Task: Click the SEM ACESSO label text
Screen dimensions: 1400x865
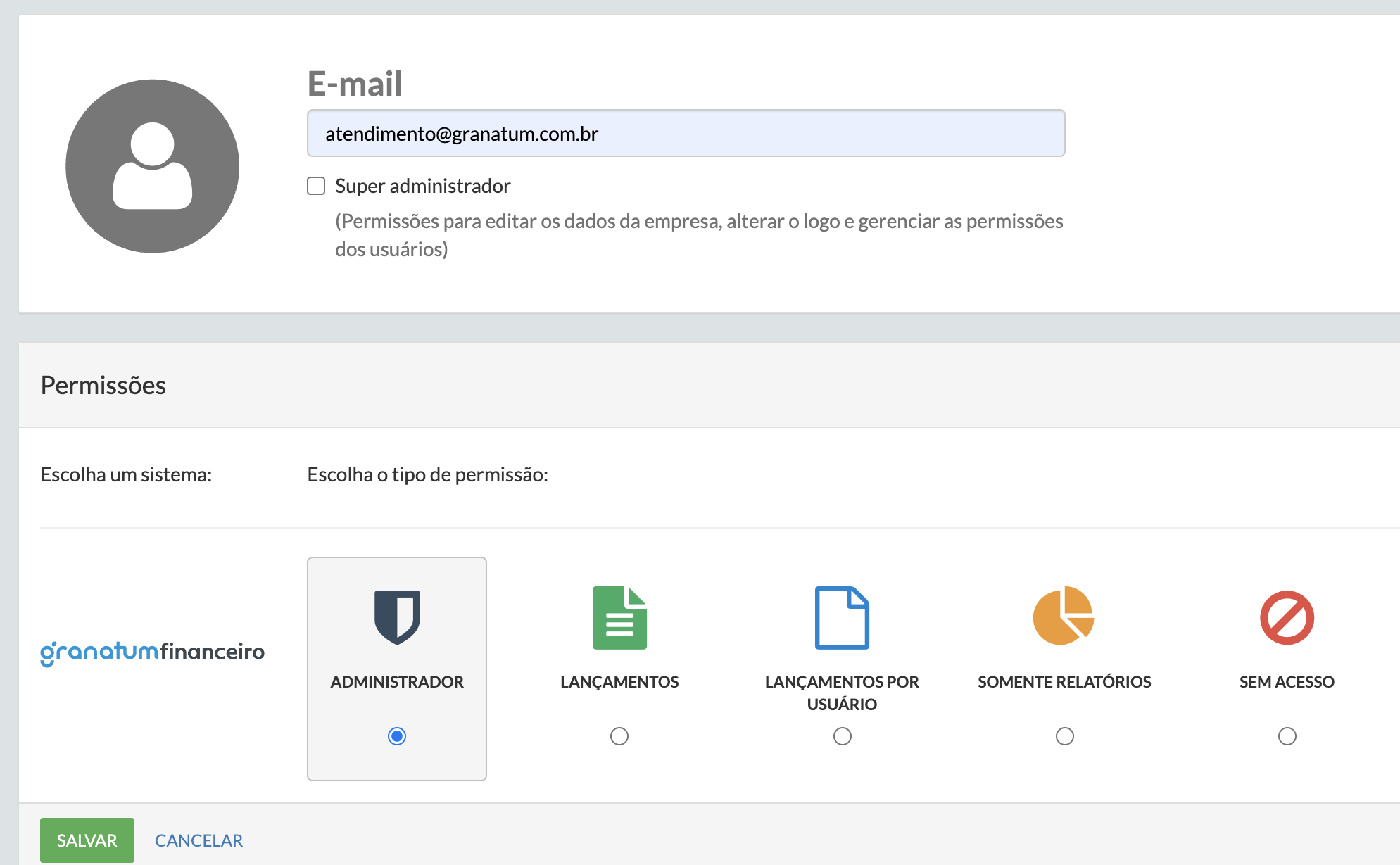Action: coord(1287,681)
